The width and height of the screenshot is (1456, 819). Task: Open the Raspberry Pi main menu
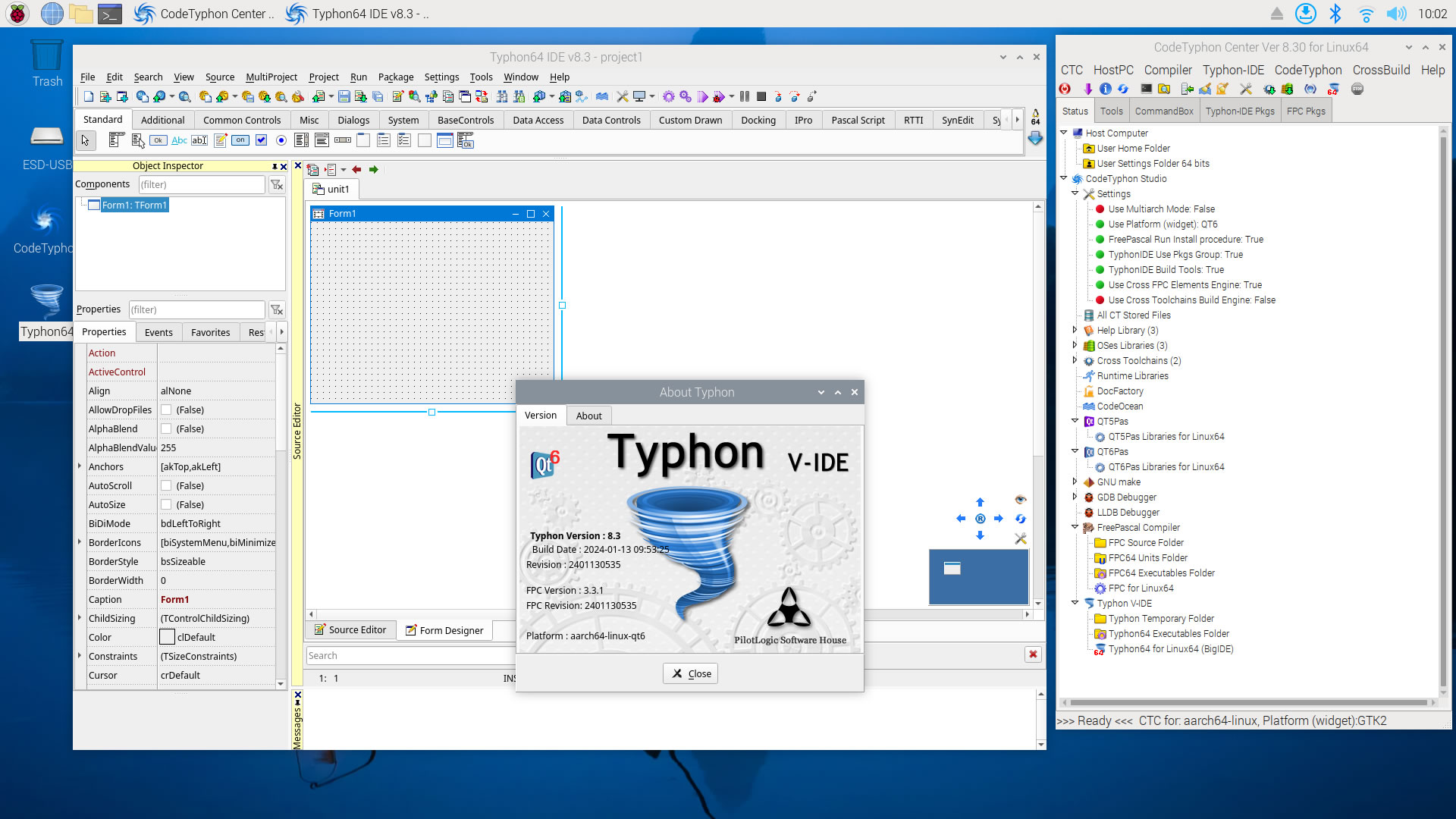(x=17, y=14)
